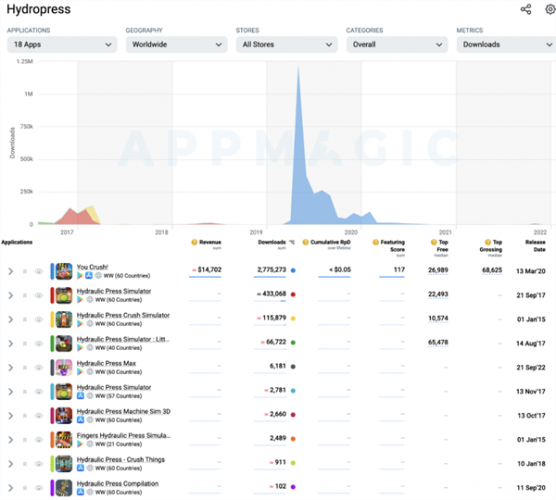Click the Cumulative RpD info icon
This screenshot has width=556, height=500.
(x=305, y=242)
